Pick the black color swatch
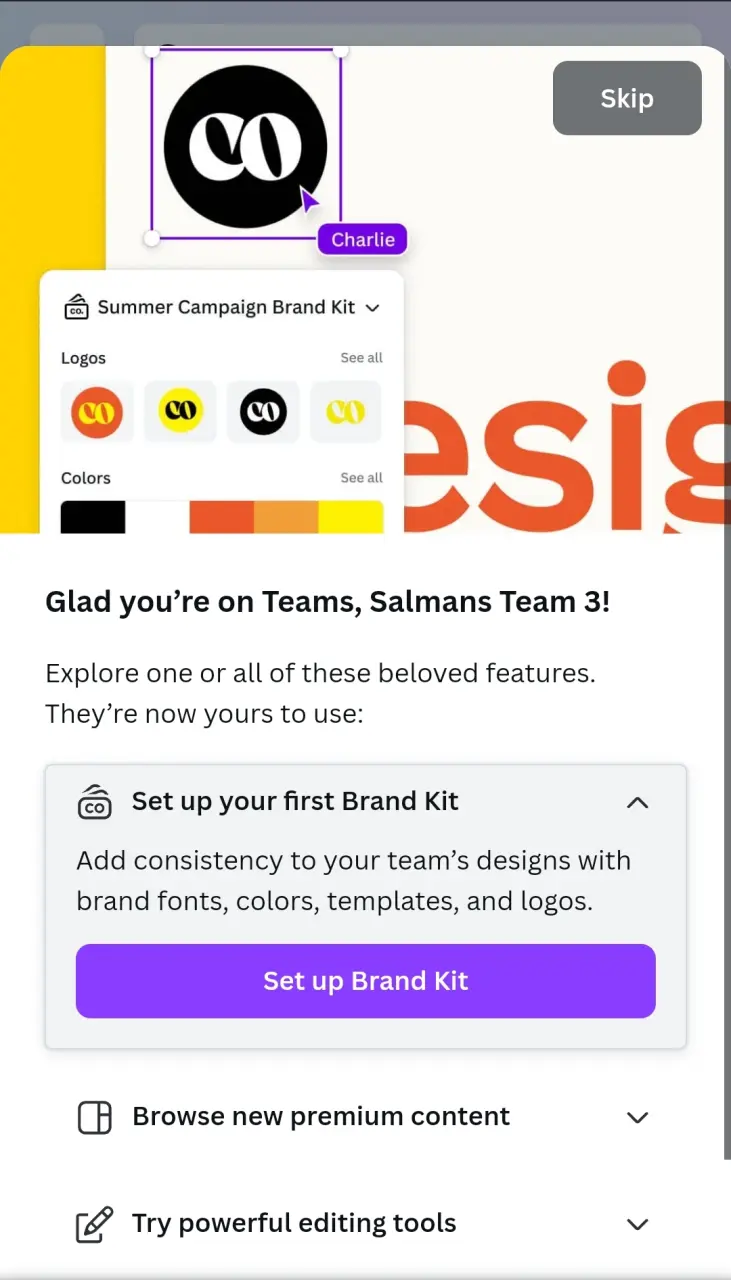Image resolution: width=731 pixels, height=1280 pixels. tap(93, 517)
